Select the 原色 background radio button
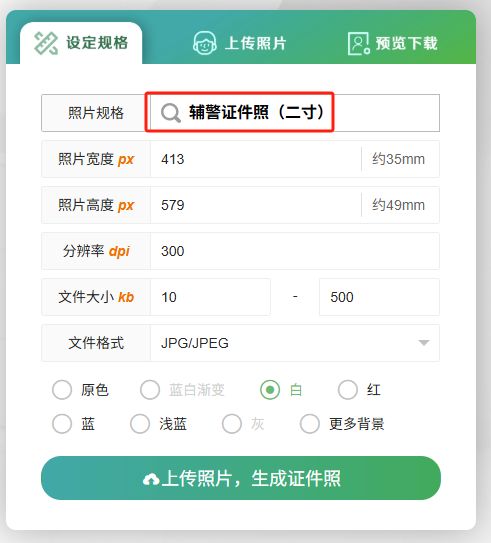The height and width of the screenshot is (543, 491). tap(62, 390)
